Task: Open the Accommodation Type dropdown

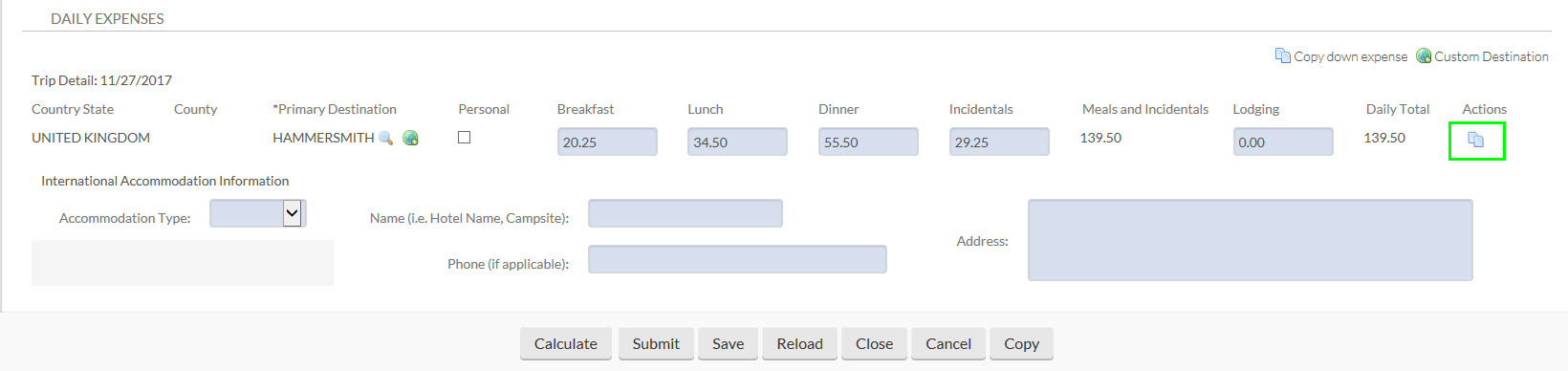Action: [x=258, y=213]
